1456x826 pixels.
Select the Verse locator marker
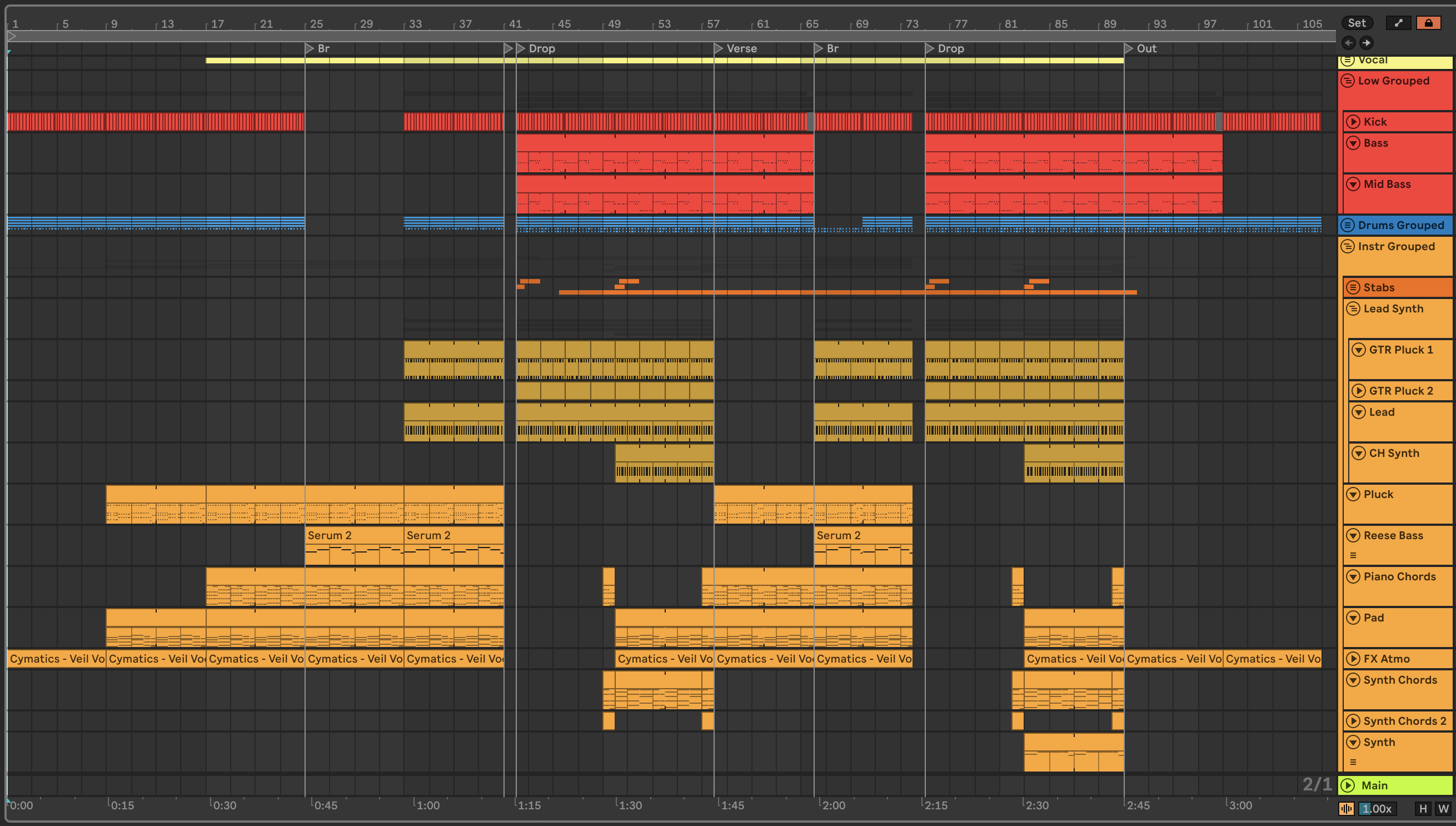pyautogui.click(x=719, y=49)
